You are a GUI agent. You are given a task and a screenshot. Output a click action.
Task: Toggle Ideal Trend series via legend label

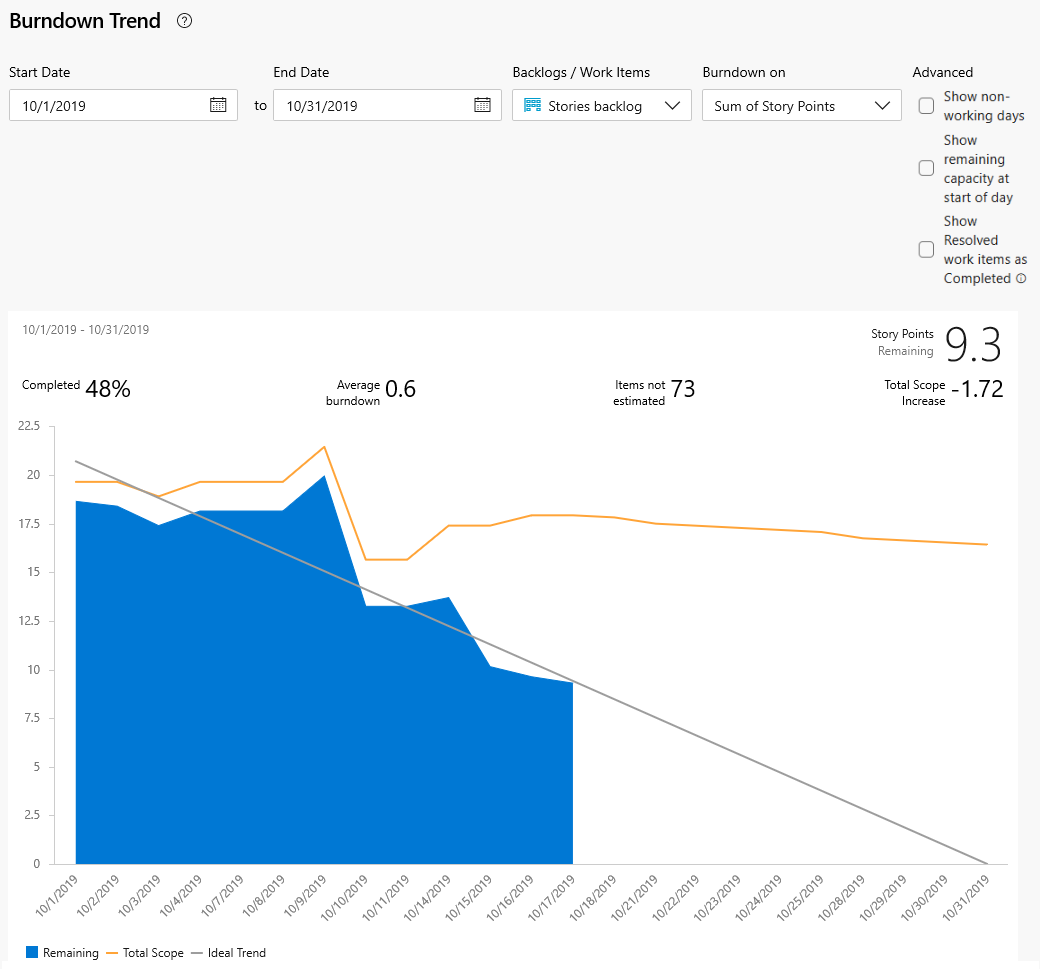[237, 952]
